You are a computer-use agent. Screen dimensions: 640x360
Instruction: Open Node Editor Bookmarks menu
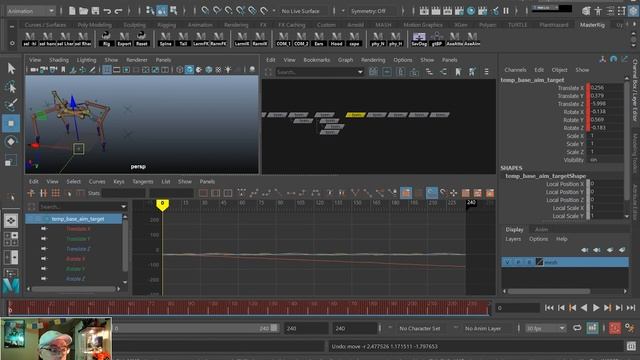tap(316, 60)
